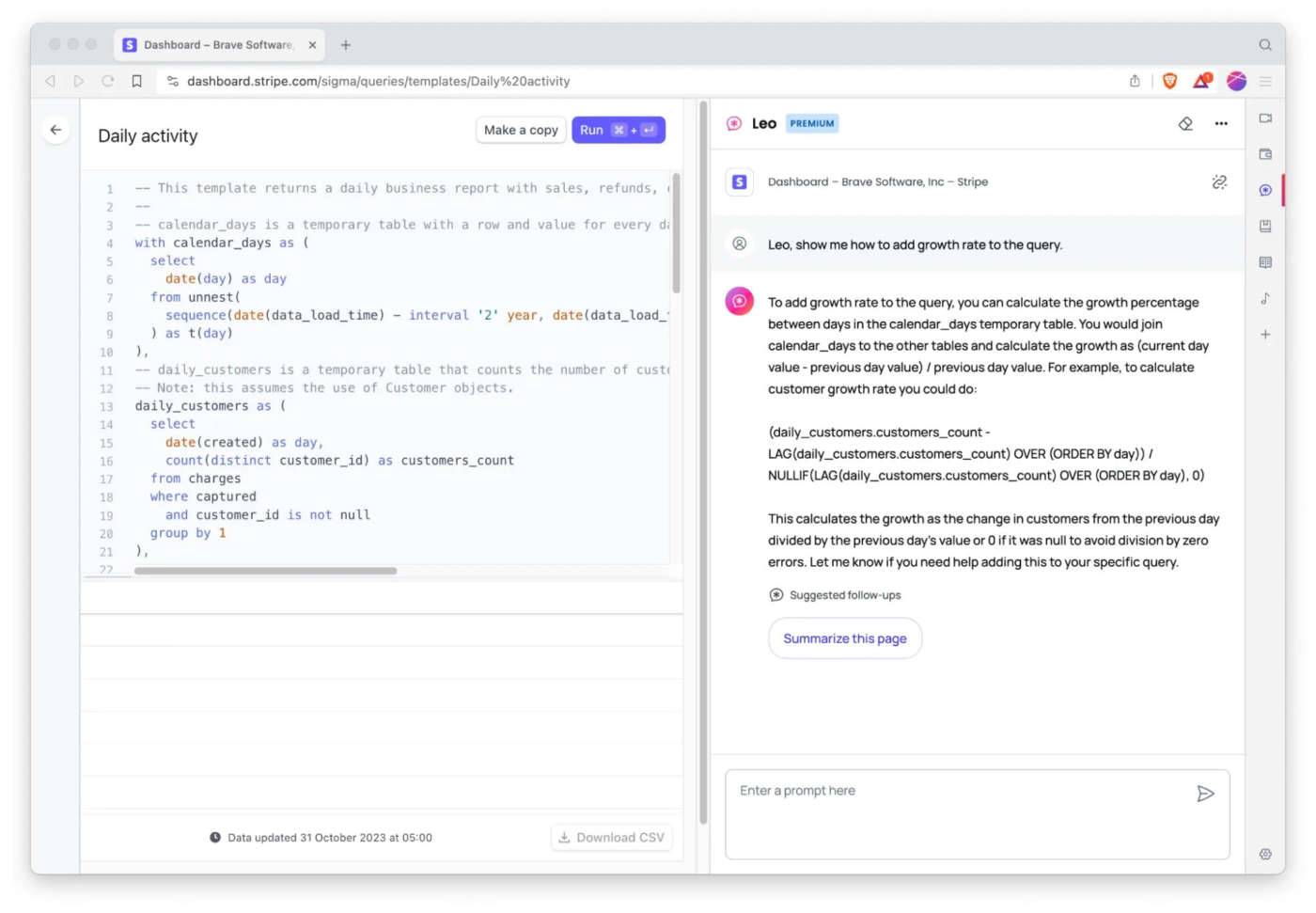
Task: Toggle page context link icon
Action: tap(1218, 181)
